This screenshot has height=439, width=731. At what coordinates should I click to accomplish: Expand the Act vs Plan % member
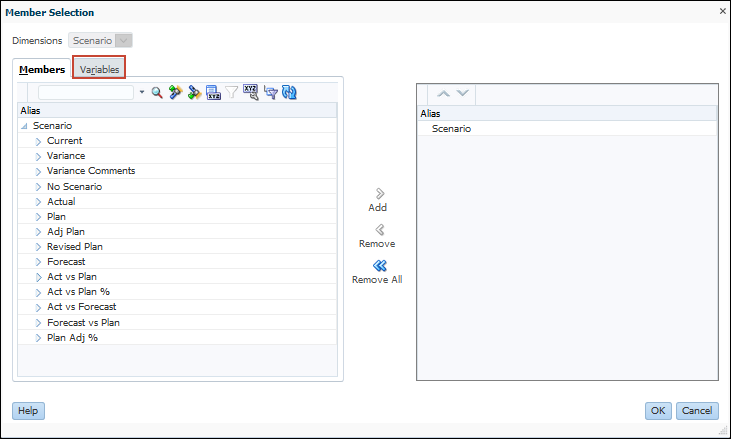(38, 292)
